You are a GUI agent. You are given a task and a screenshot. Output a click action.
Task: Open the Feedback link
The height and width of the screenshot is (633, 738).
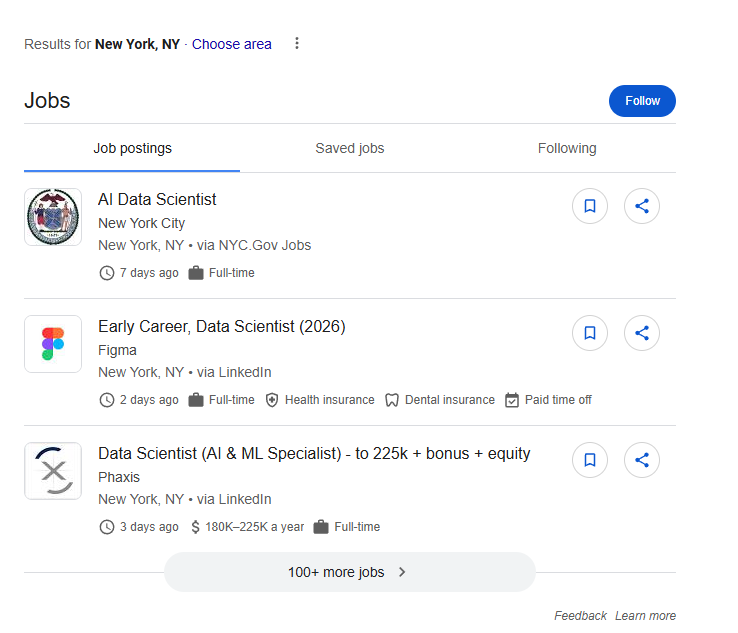click(580, 616)
